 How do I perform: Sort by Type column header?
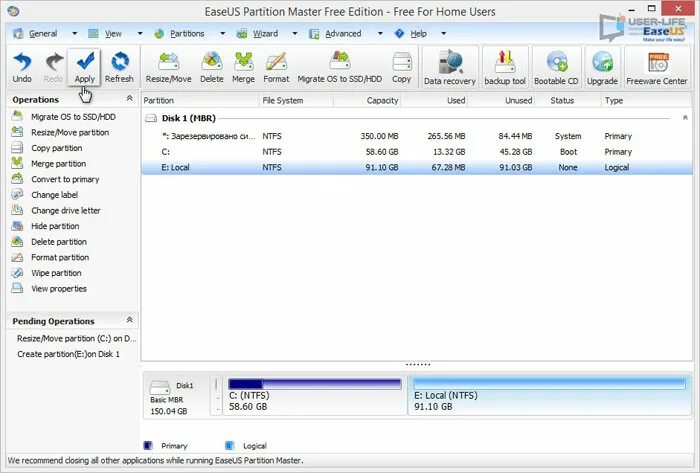pos(646,100)
